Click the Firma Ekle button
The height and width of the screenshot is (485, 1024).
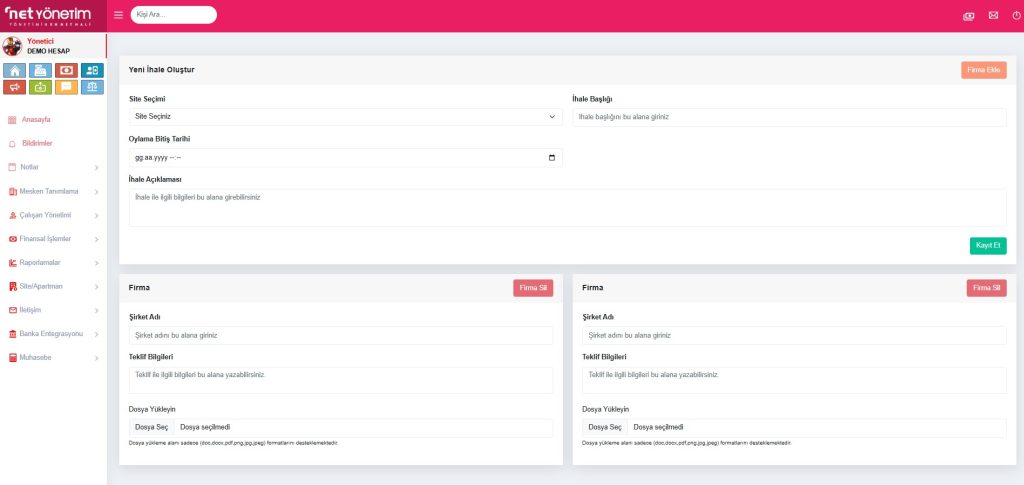[x=983, y=70]
